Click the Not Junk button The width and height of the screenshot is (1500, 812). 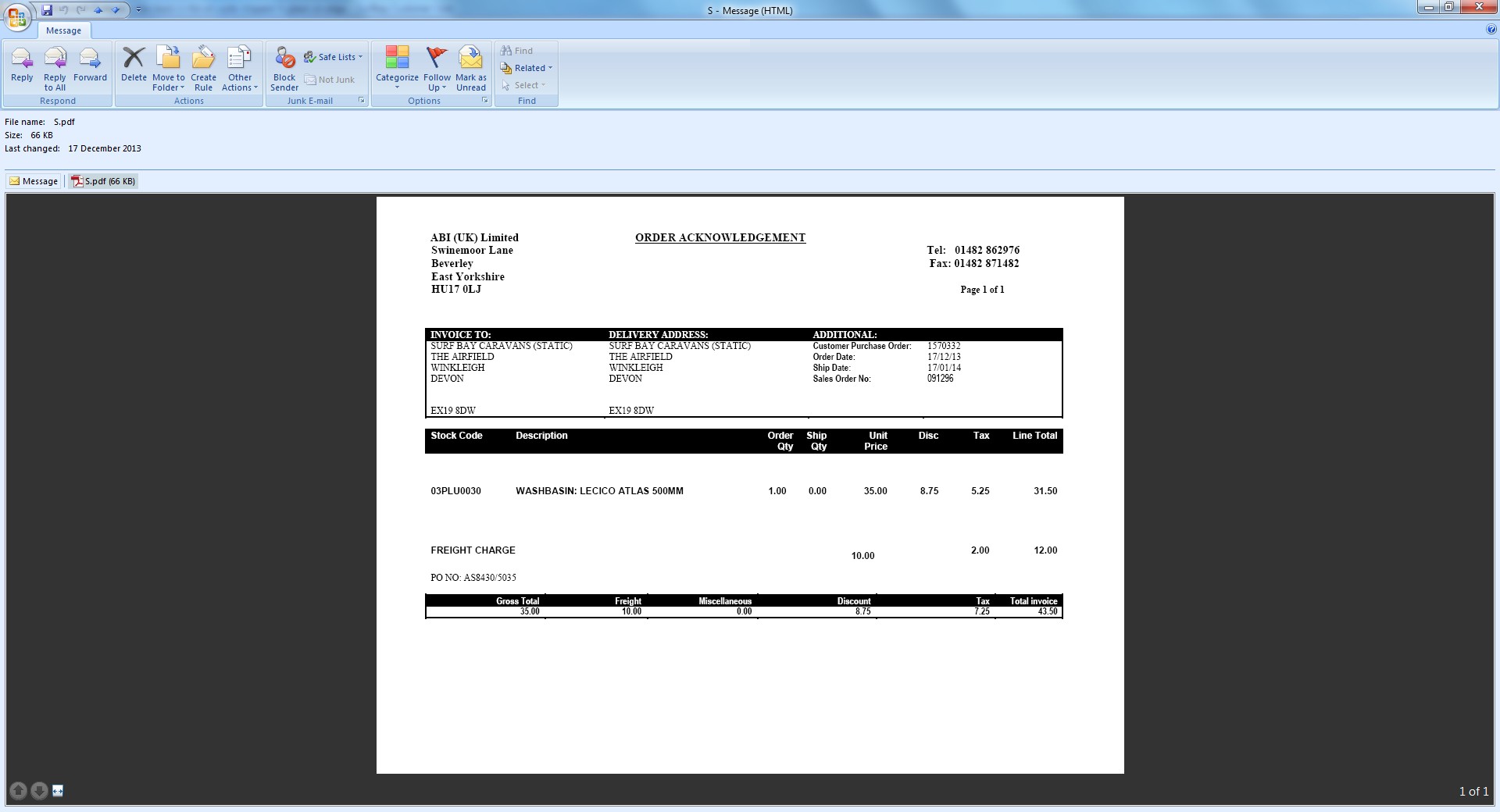330,80
